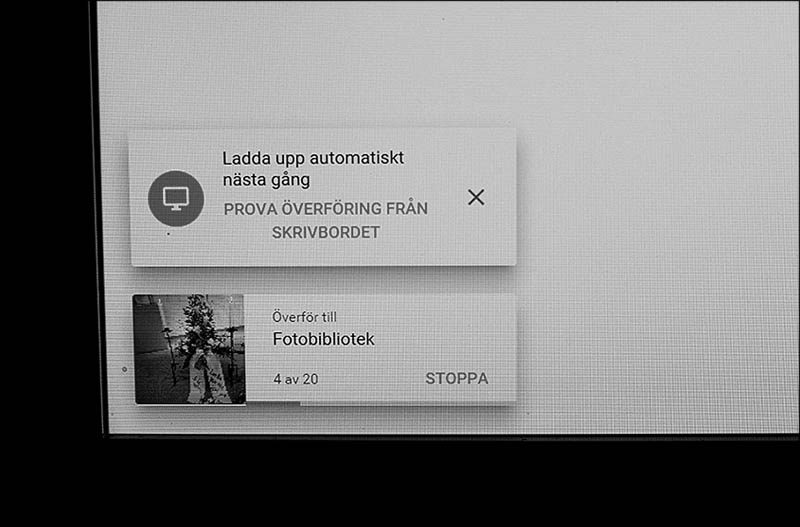
Task: Open PROVA ÖVERFÖRING FRÅN SKRIVBORDET link
Action: 326,220
